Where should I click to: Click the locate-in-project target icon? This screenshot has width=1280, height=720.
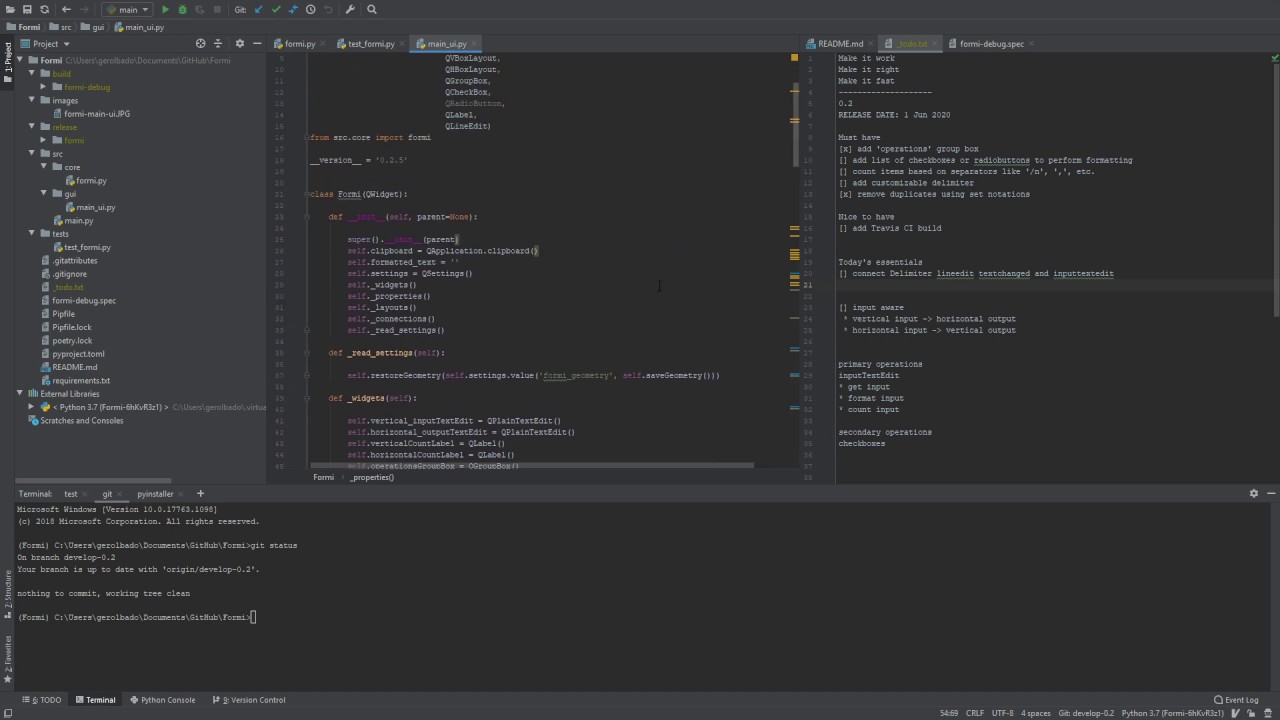click(200, 44)
